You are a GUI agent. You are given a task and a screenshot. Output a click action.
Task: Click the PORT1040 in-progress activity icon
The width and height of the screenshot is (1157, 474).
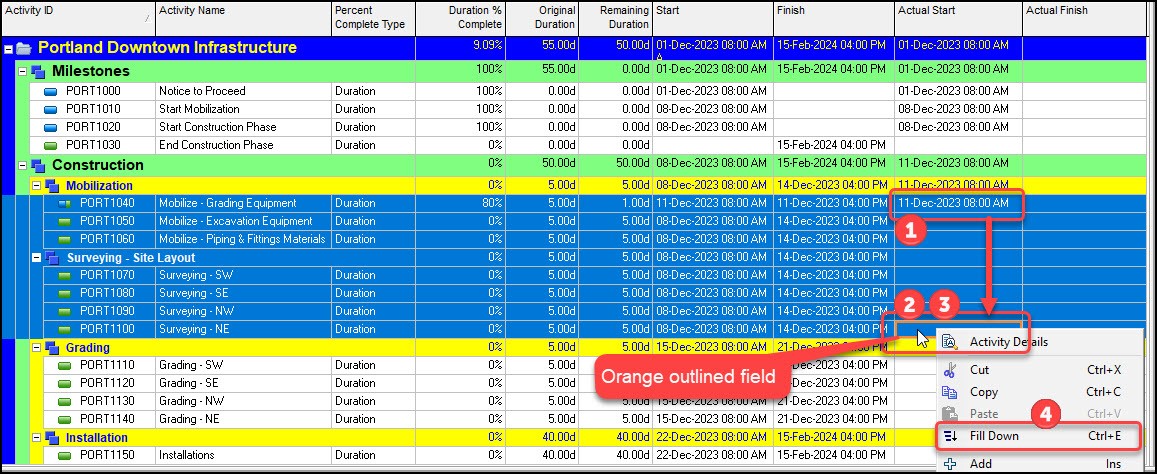click(67, 204)
